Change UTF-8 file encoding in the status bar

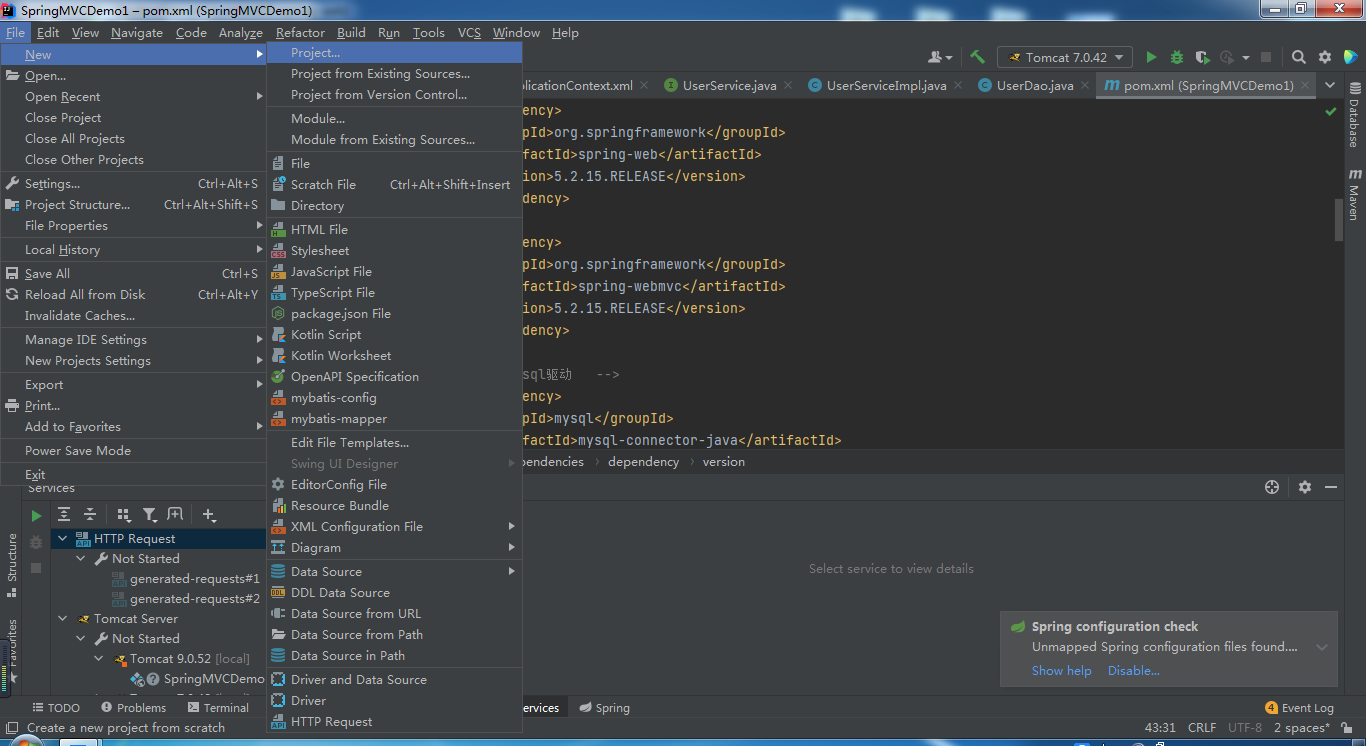click(1245, 727)
